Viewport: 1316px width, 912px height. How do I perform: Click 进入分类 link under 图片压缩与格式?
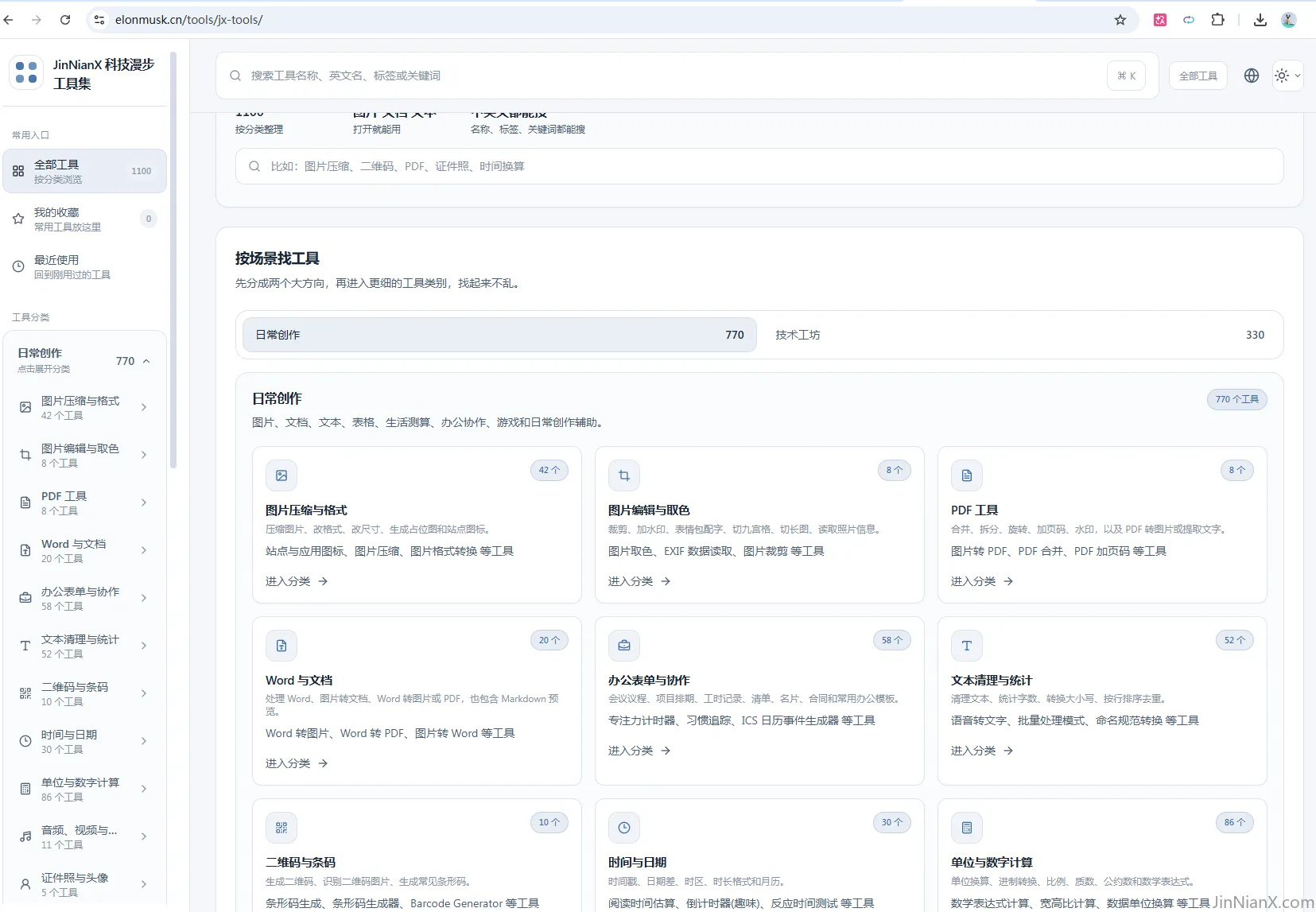click(297, 581)
